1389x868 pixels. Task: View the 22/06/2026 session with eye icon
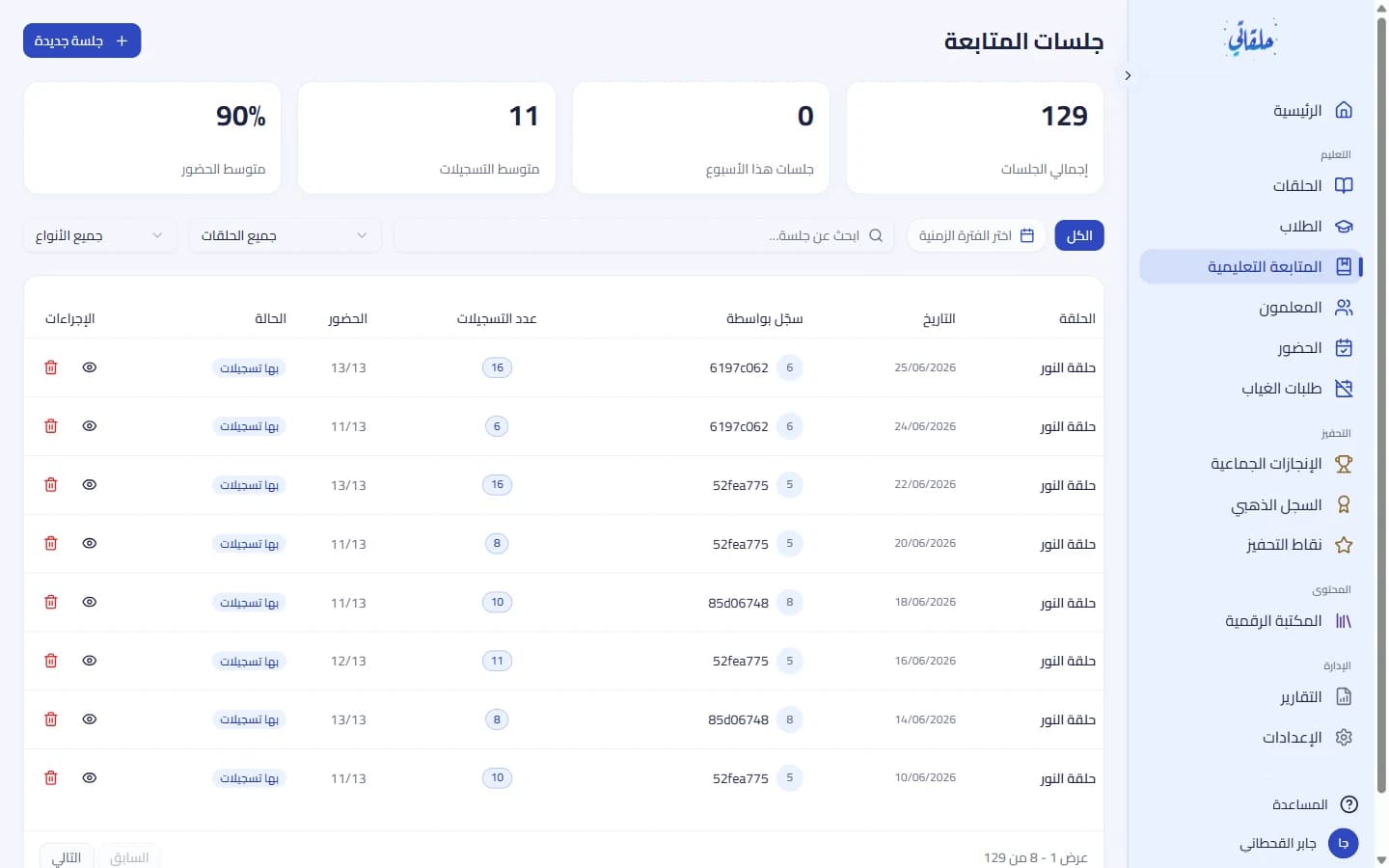[x=90, y=485]
